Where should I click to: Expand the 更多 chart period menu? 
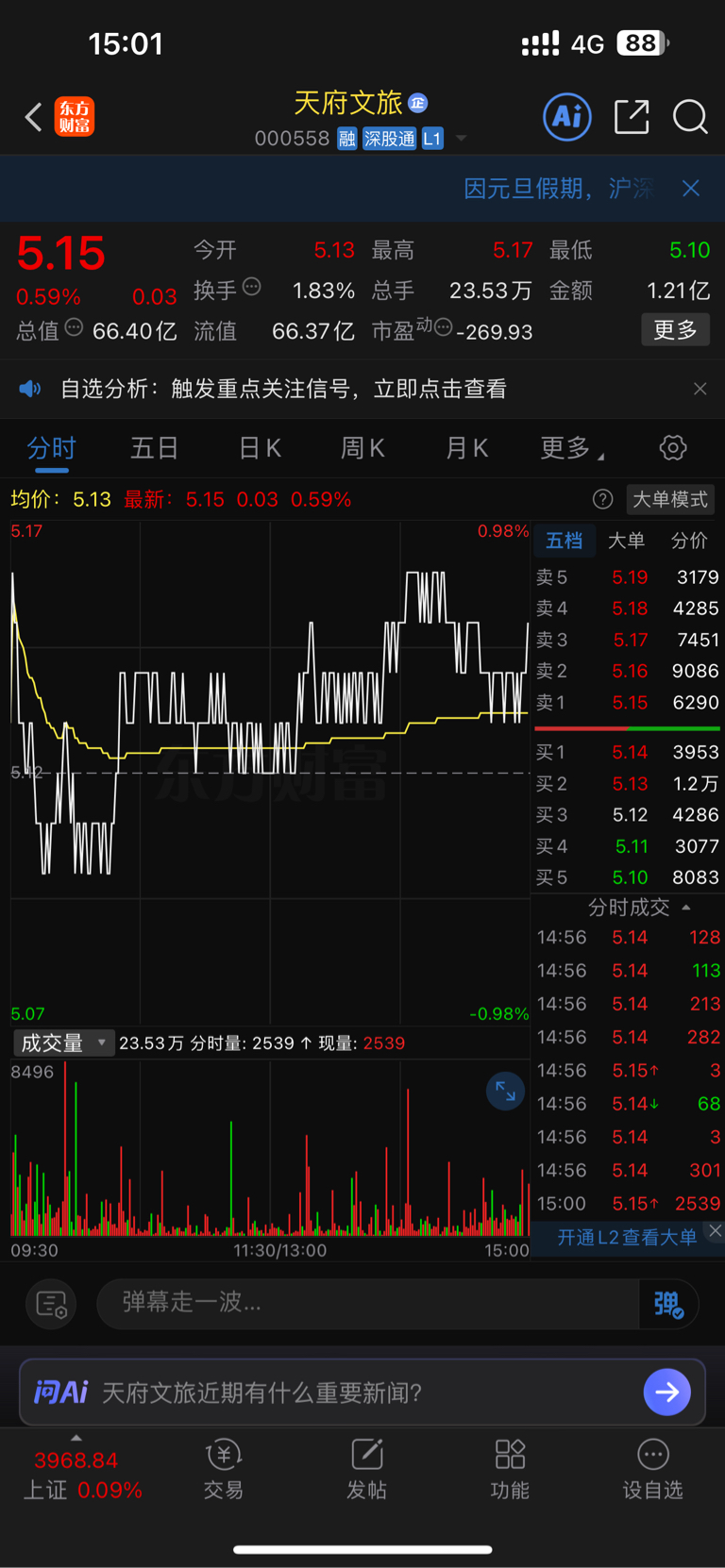click(571, 448)
